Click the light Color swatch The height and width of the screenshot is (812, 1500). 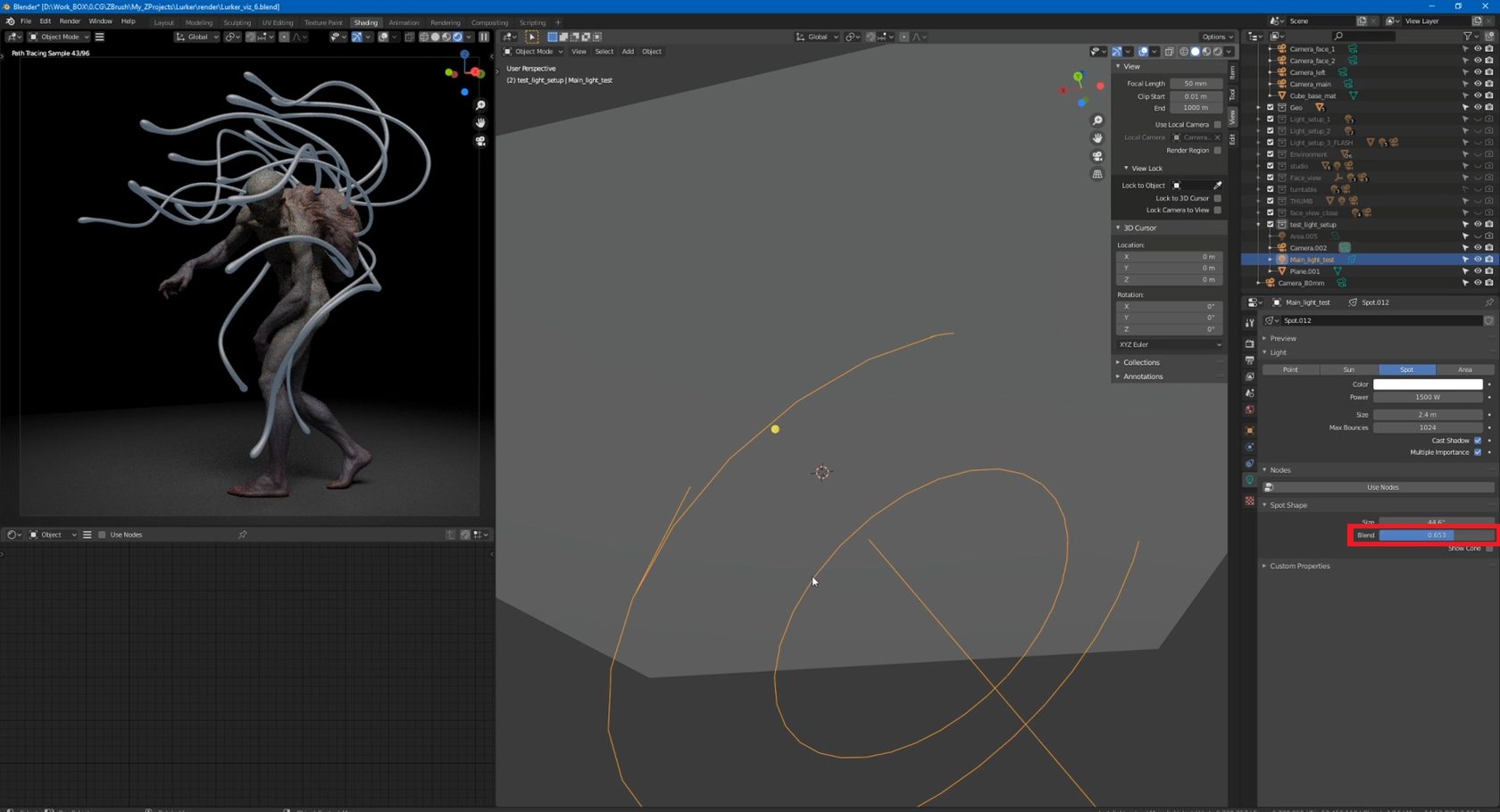click(x=1428, y=385)
